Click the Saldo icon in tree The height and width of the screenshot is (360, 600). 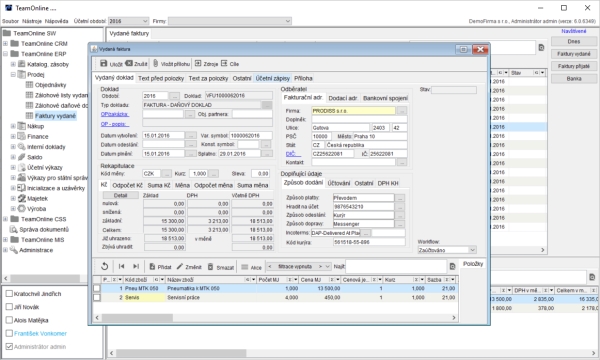(x=21, y=157)
